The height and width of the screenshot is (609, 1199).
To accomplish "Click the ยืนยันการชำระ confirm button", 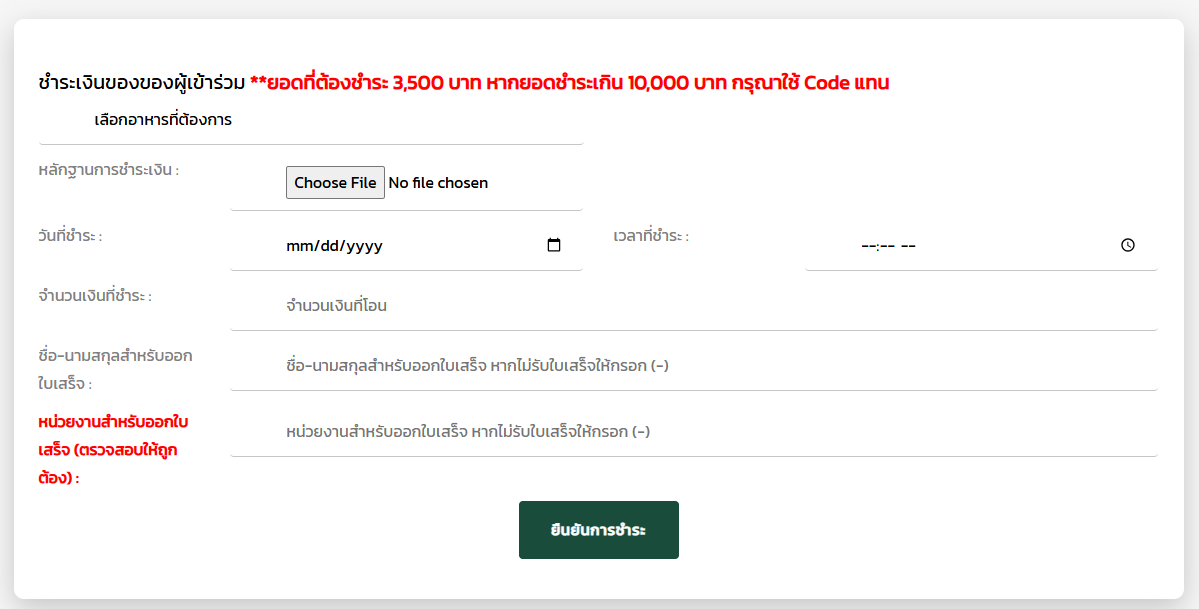I will (x=599, y=530).
